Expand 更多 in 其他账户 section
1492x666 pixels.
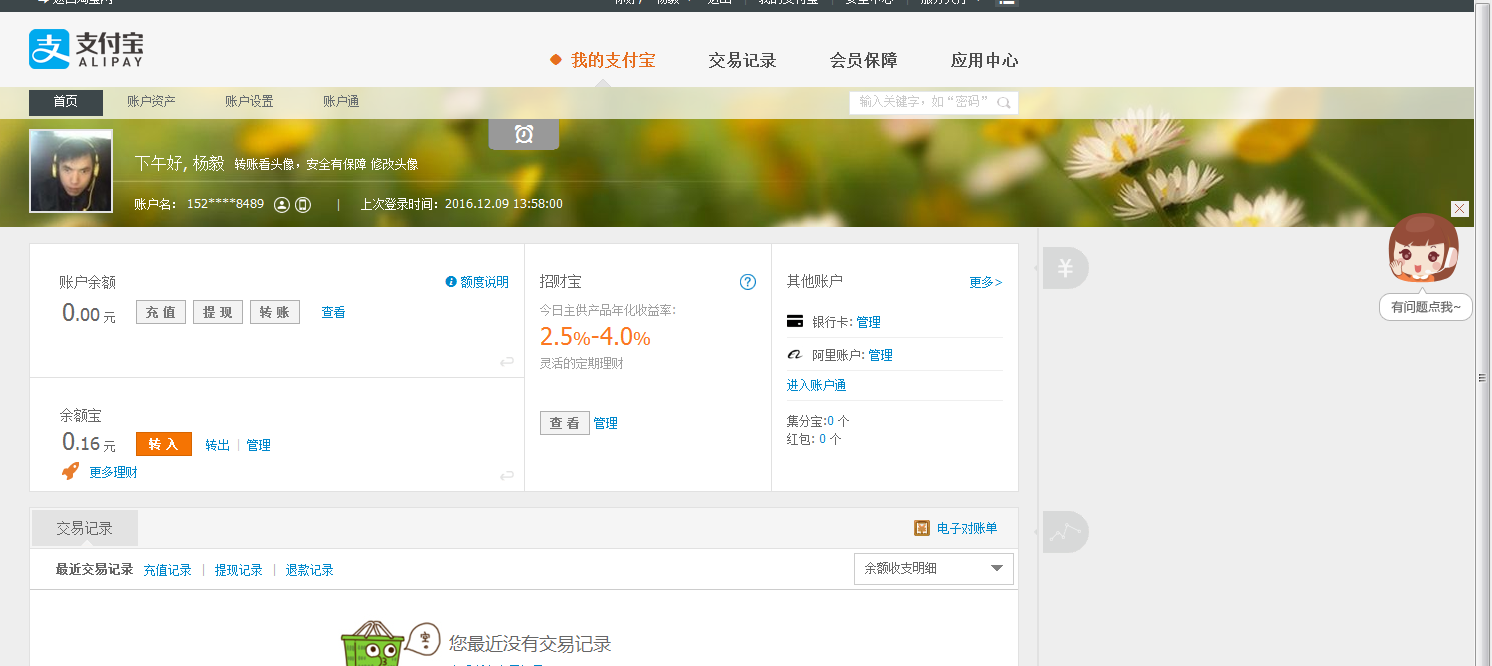[x=985, y=282]
